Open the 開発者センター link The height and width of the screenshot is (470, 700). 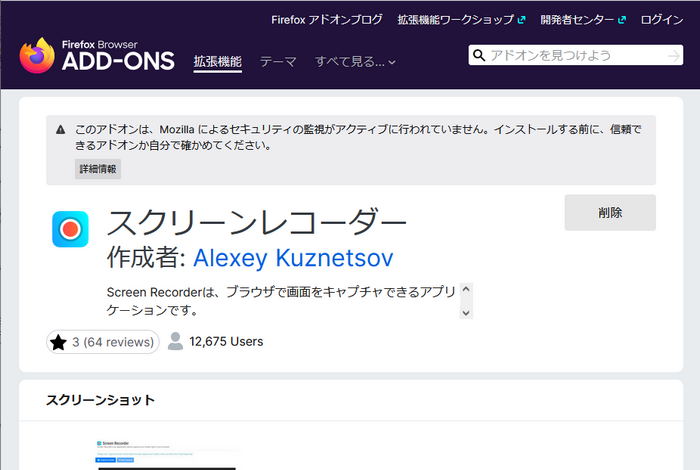(577, 20)
